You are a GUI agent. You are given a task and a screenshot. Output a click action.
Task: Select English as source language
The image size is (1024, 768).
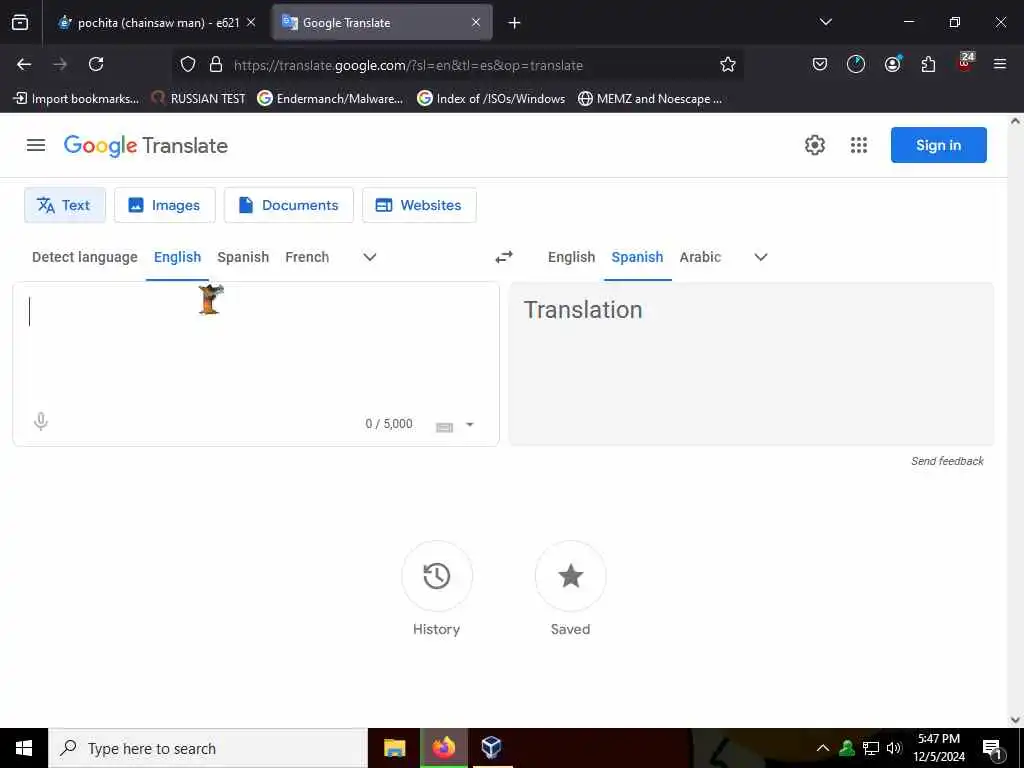pos(177,257)
